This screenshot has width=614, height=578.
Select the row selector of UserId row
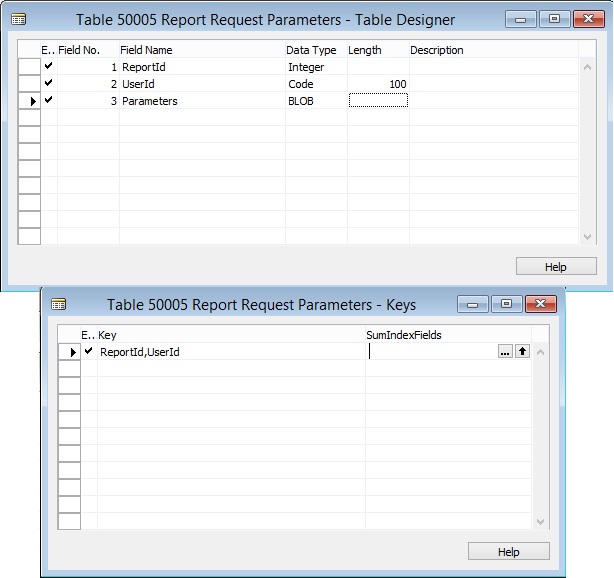(x=29, y=83)
